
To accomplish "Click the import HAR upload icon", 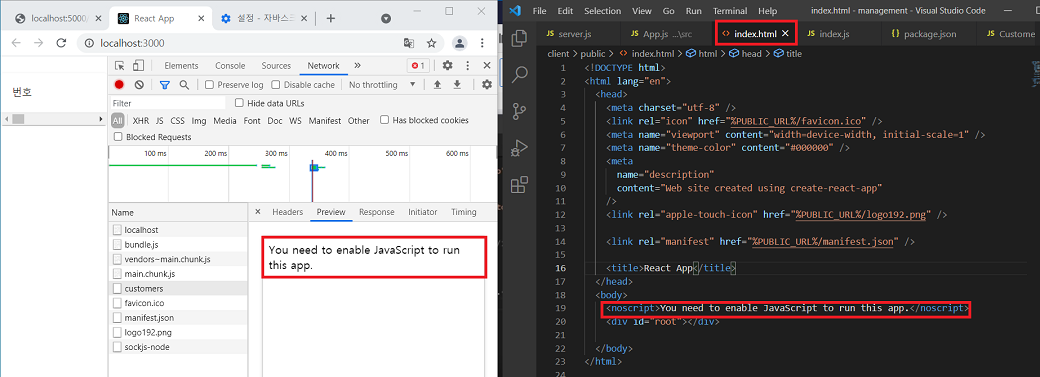I will tap(437, 85).
